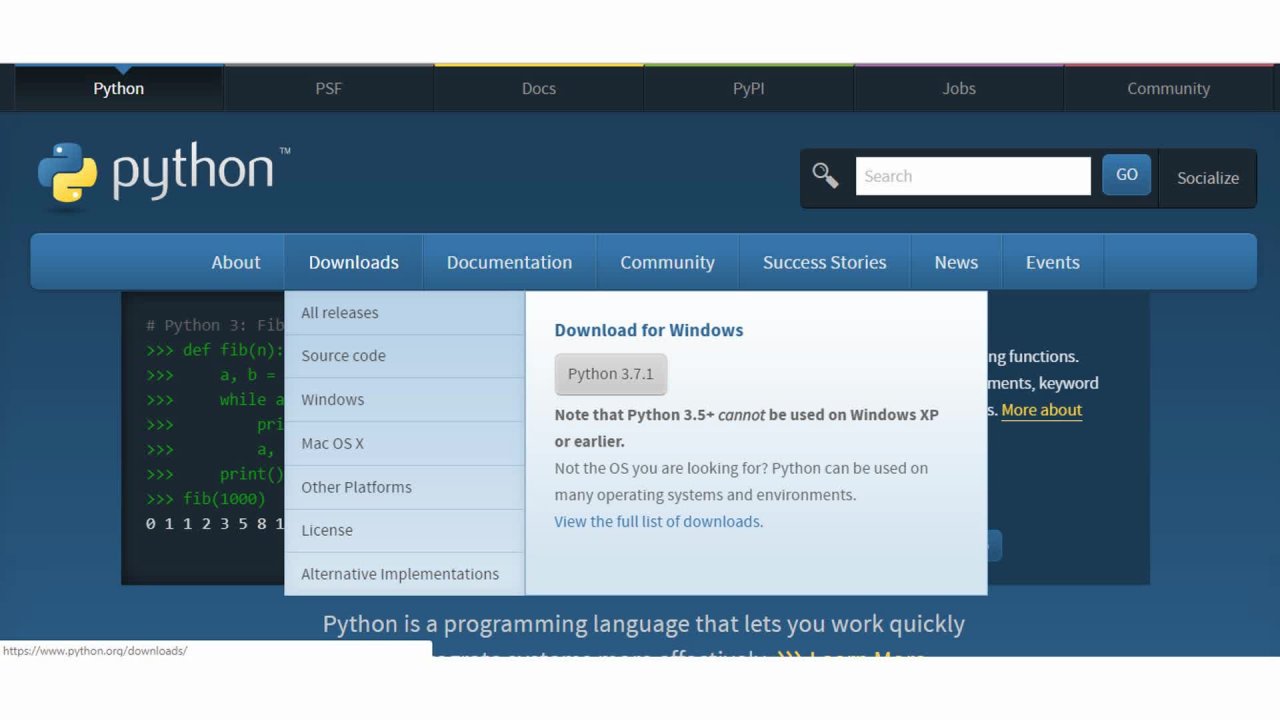Click the GO search button
The width and height of the screenshot is (1280, 720).
coord(1127,175)
